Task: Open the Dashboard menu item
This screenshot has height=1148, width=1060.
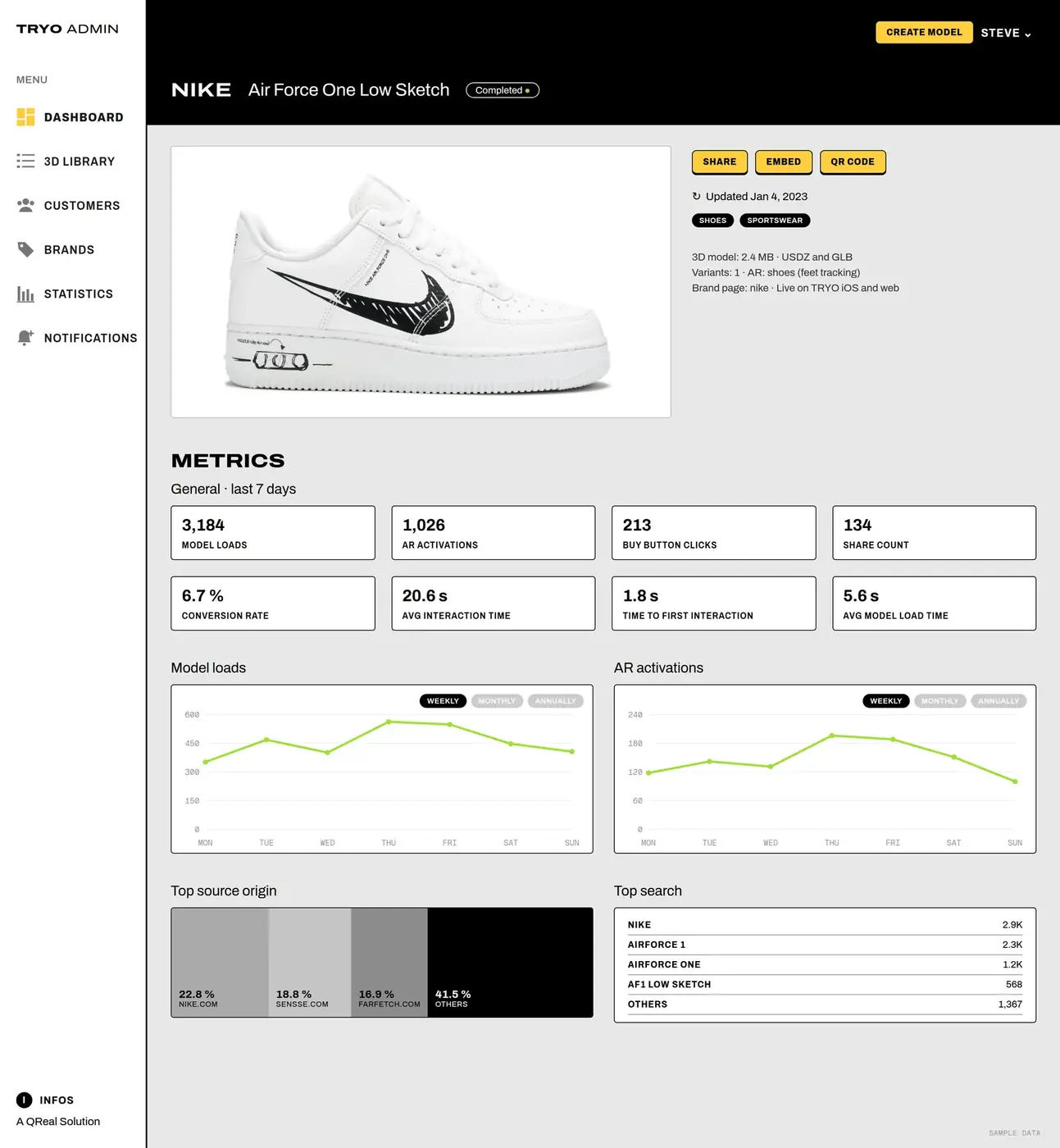Action: coord(70,117)
